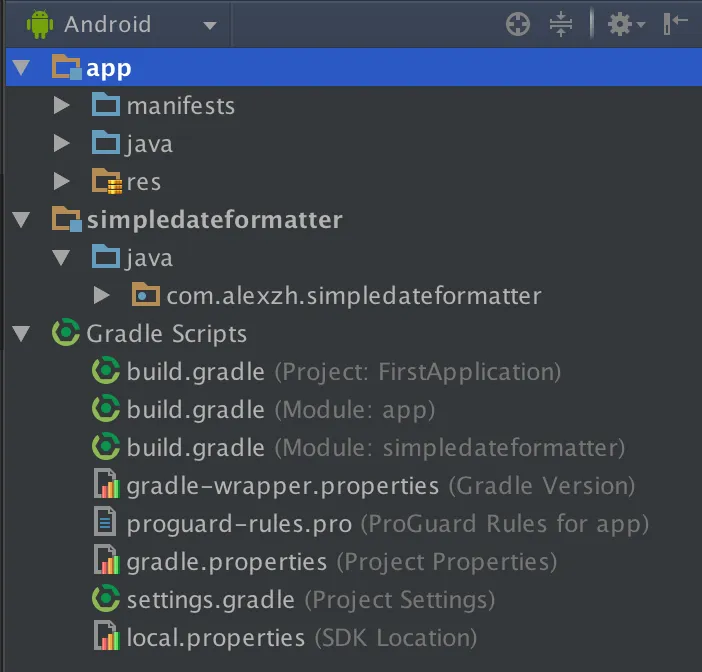Screen dimensions: 702x672
Task: Select build.gradle (Project: FirstApplication)
Action: click(344, 372)
